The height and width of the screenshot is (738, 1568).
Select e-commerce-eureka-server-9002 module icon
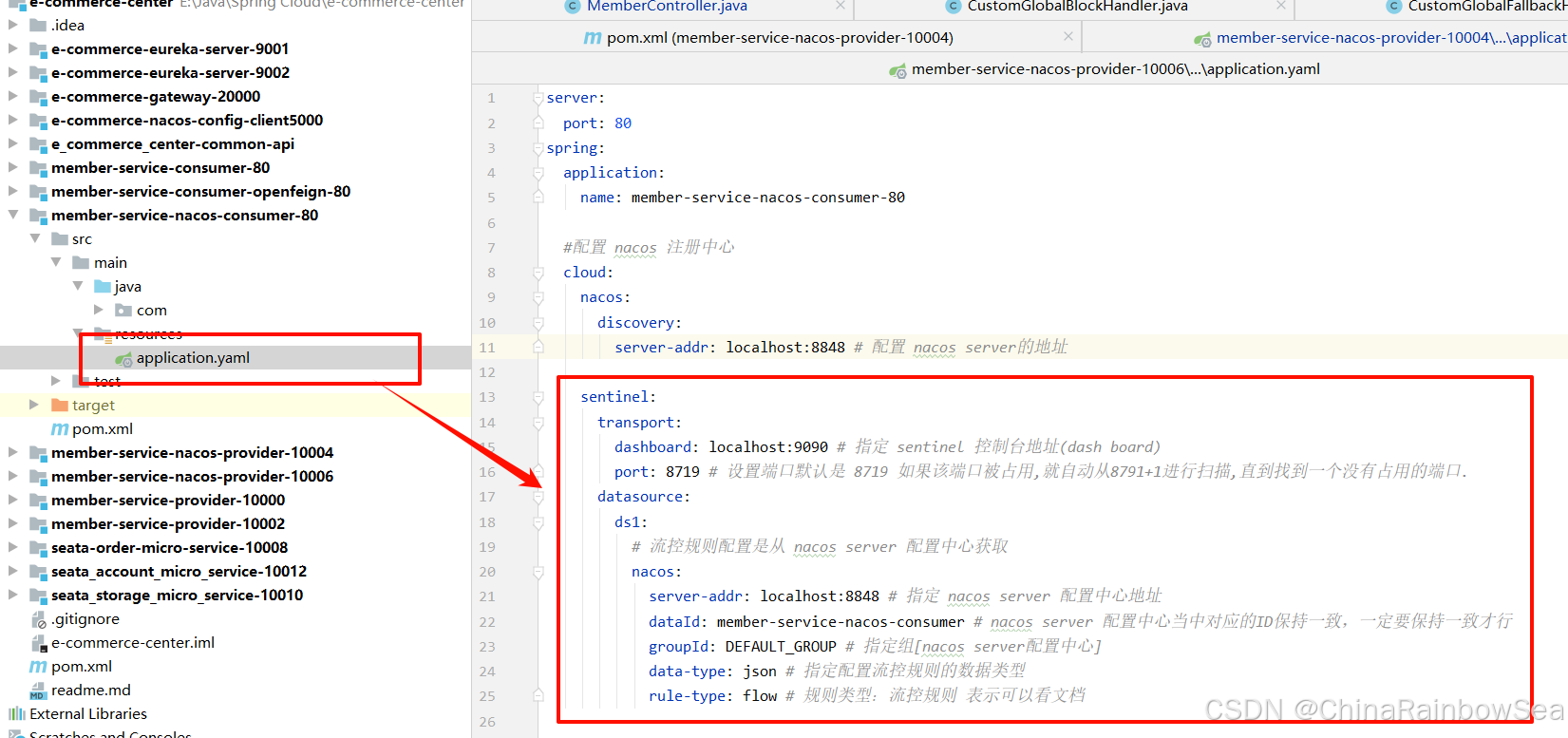38,73
